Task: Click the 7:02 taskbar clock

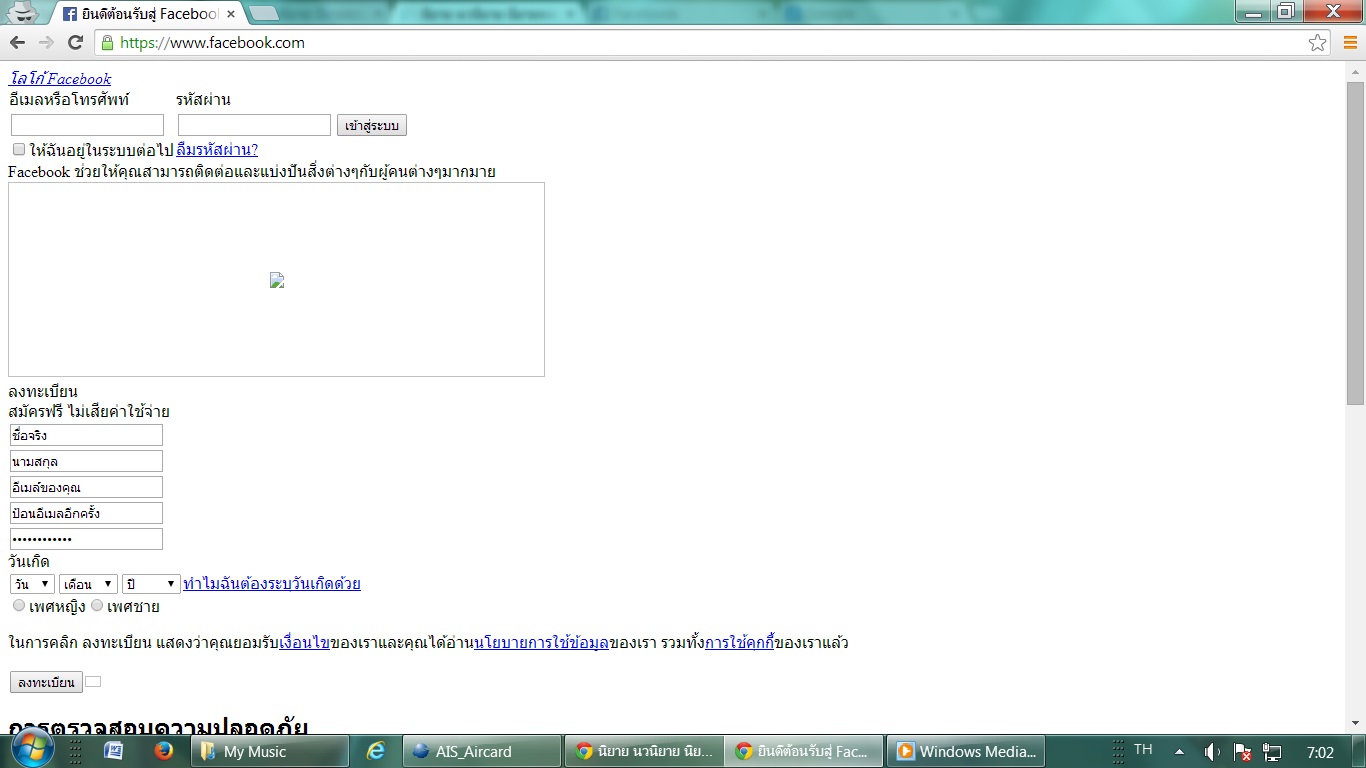Action: (1320, 752)
